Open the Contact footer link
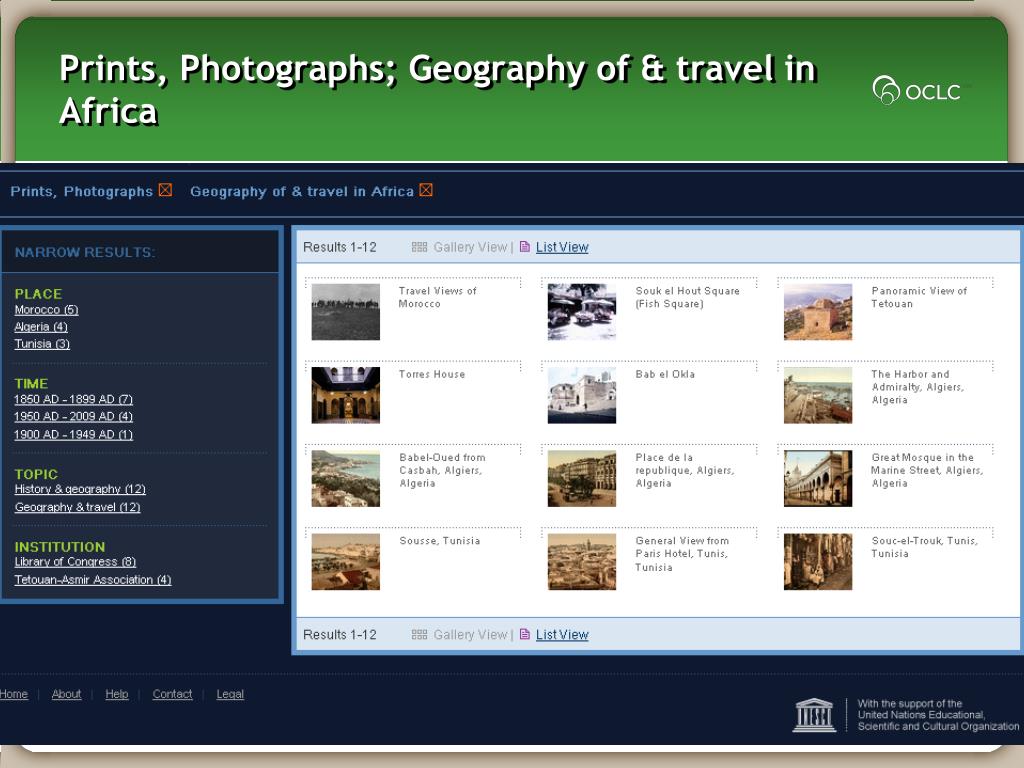Screen dimensions: 1024x768 172,694
